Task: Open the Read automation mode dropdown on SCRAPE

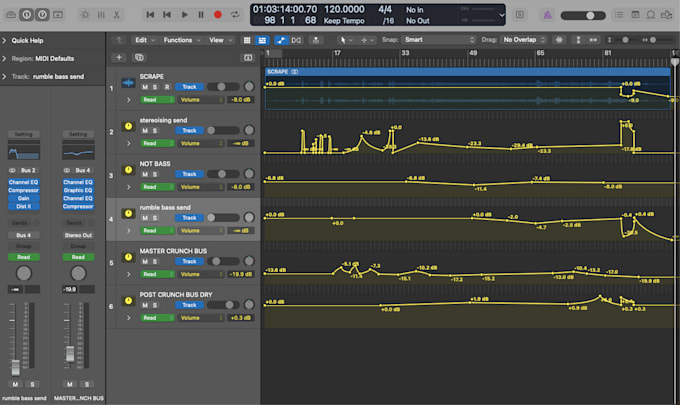Action: point(151,100)
